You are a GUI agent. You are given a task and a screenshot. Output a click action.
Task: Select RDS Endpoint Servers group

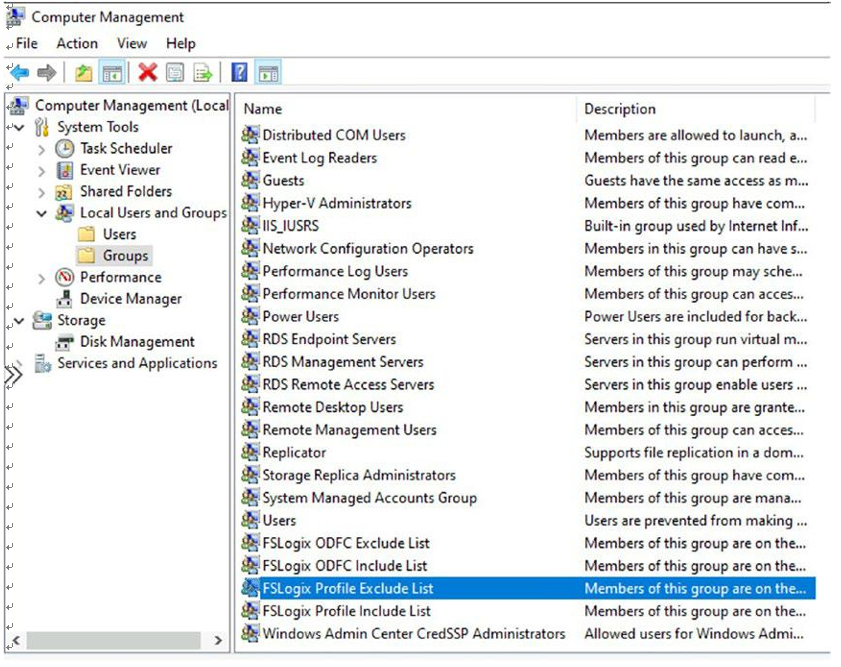click(x=329, y=339)
